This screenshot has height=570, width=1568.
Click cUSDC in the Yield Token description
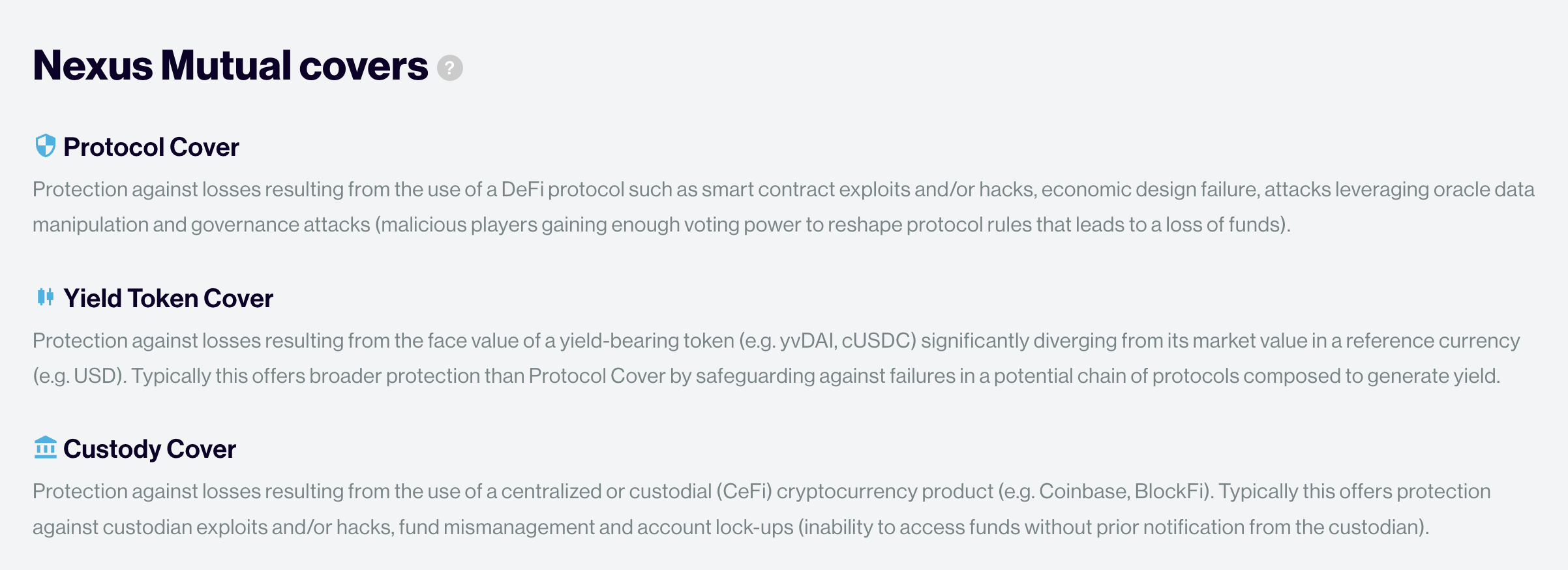878,341
